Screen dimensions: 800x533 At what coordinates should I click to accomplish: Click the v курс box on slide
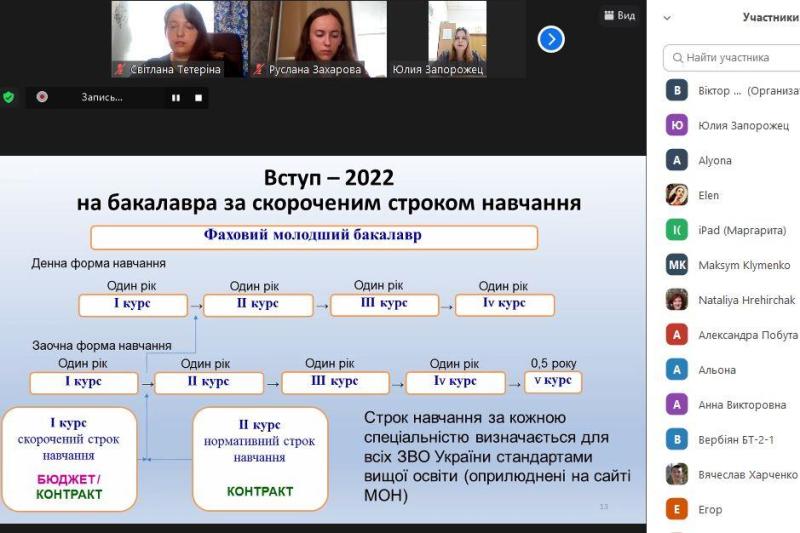[x=553, y=381]
